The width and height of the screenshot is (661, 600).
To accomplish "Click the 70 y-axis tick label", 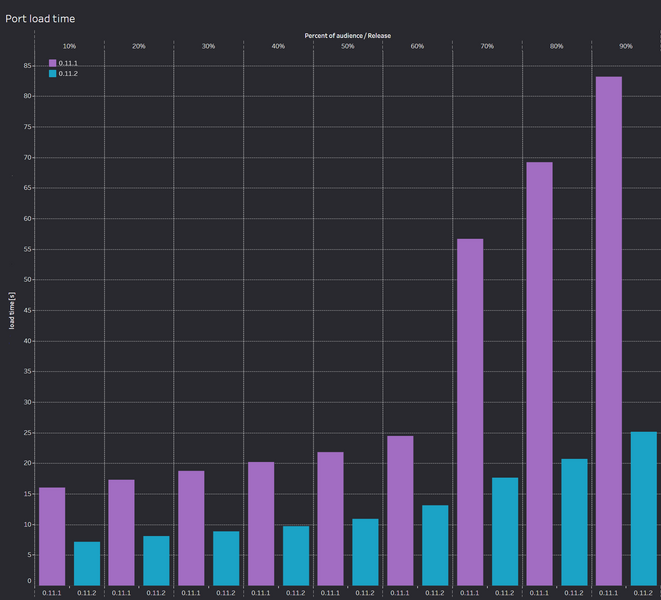I will point(27,158).
